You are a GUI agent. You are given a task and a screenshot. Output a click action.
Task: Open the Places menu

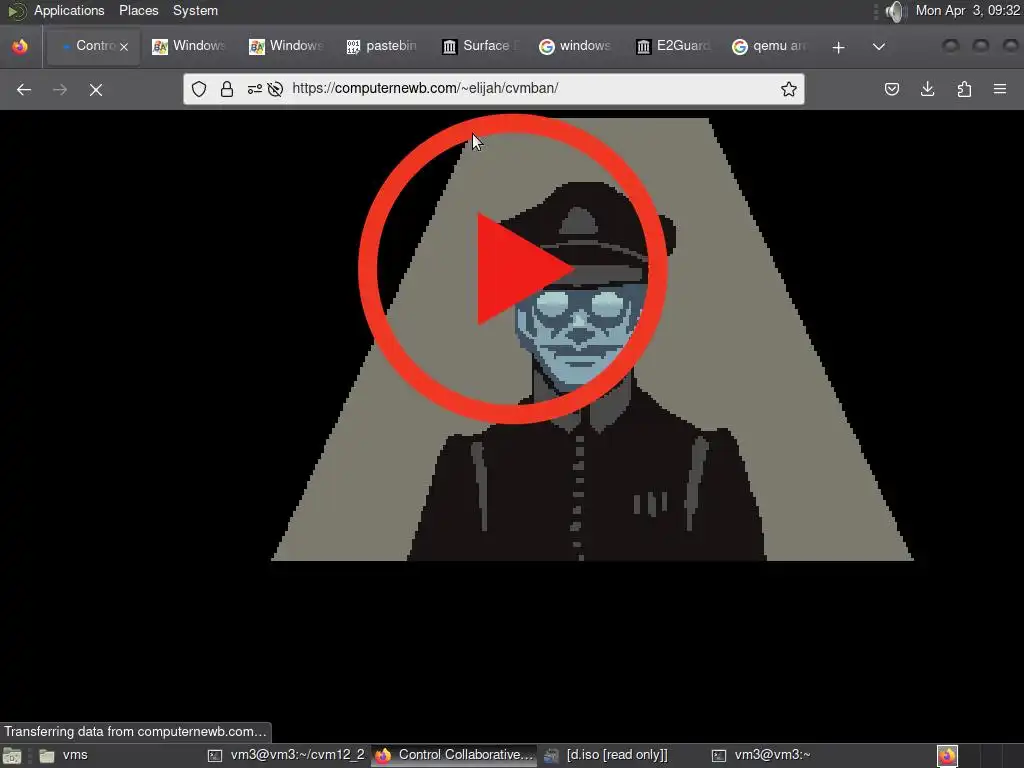coord(138,10)
